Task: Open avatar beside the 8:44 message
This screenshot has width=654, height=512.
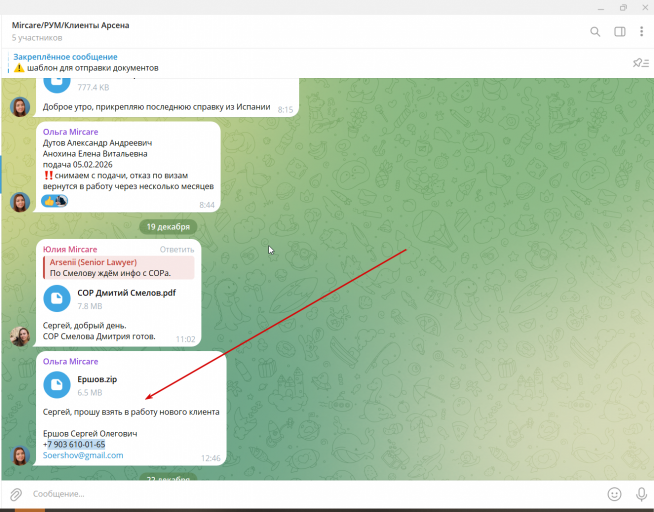Action: click(x=20, y=202)
